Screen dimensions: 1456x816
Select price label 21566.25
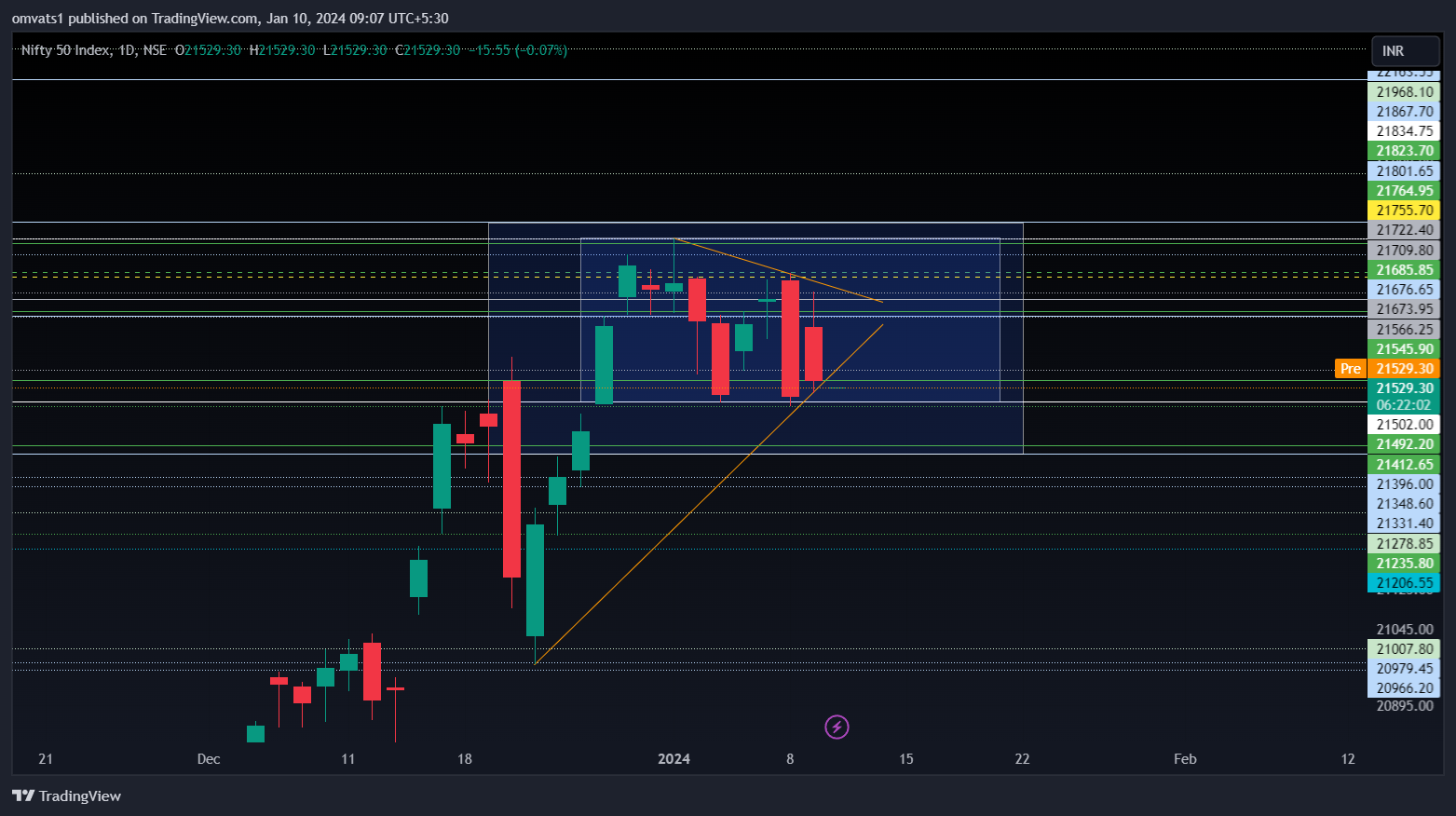pos(1404,330)
